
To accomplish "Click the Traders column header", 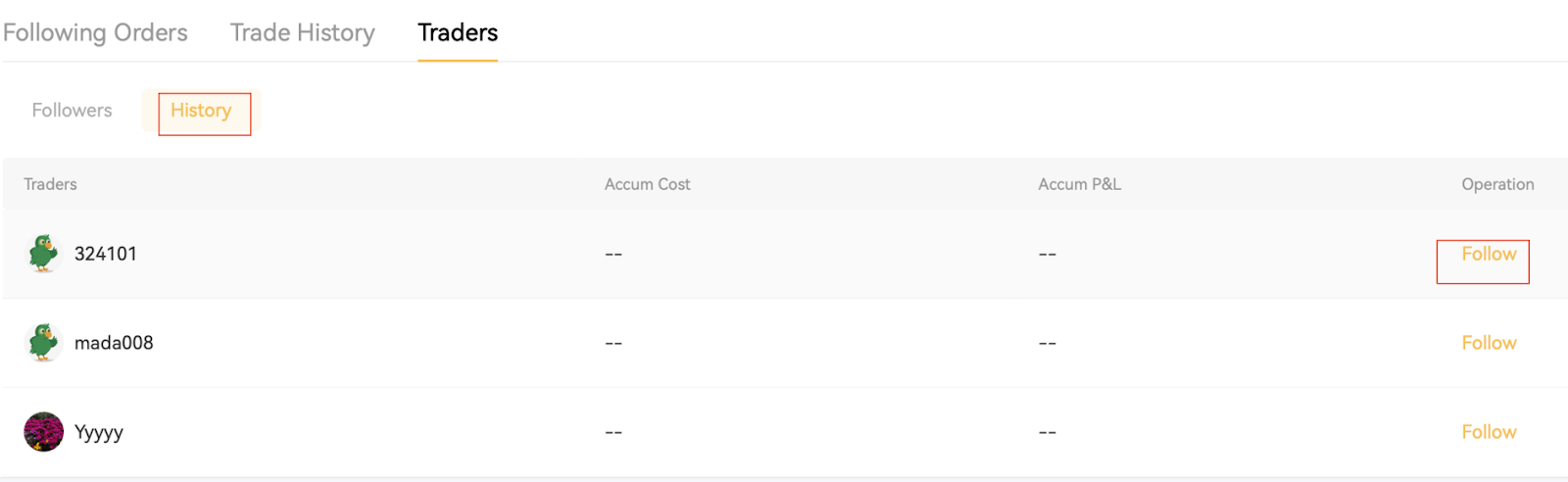I will tap(50, 184).
